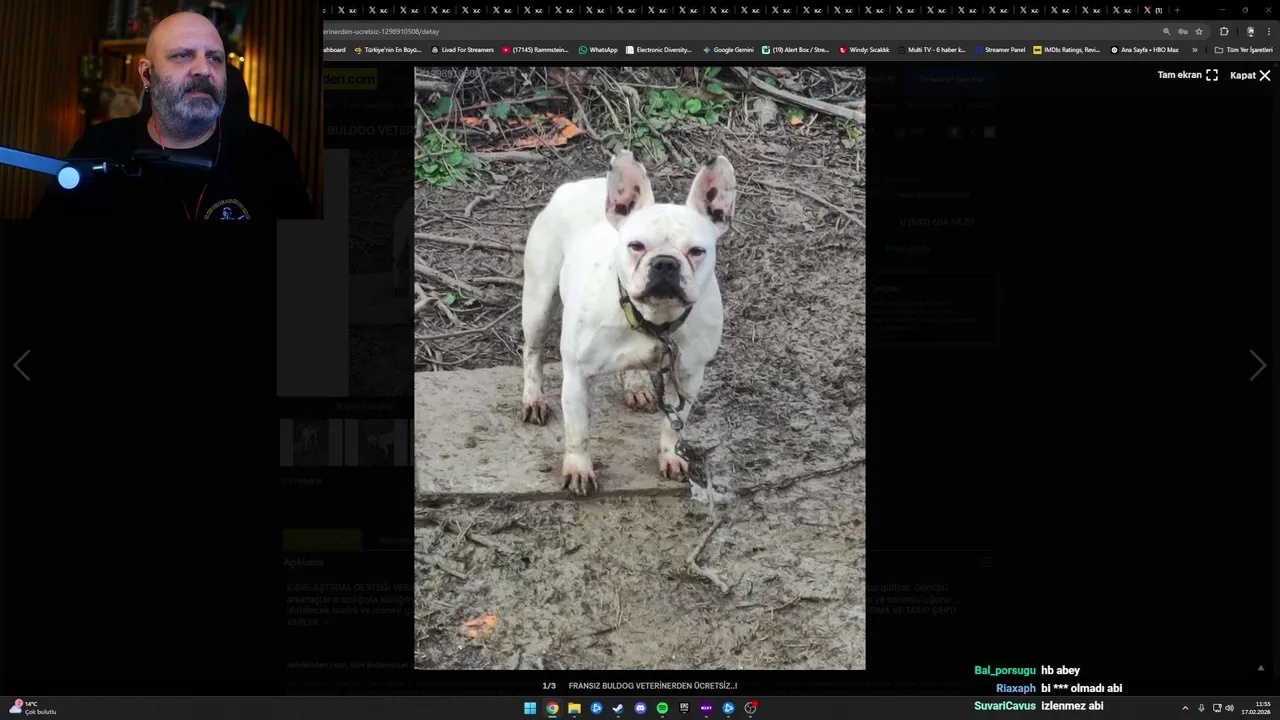Open the (19) Alert Box bookmark
This screenshot has width=1280, height=720.
pyautogui.click(x=795, y=49)
